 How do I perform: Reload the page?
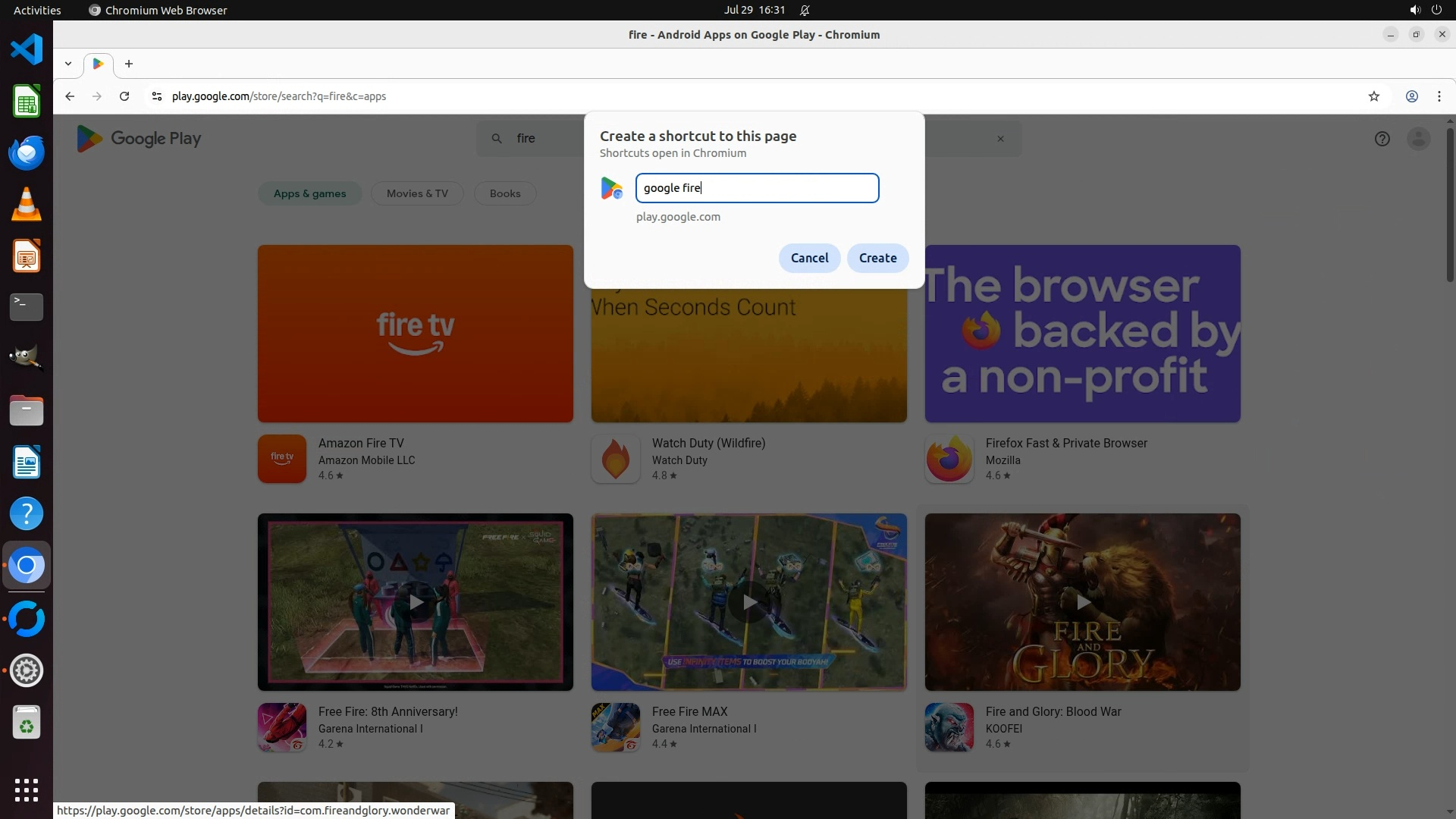[124, 96]
